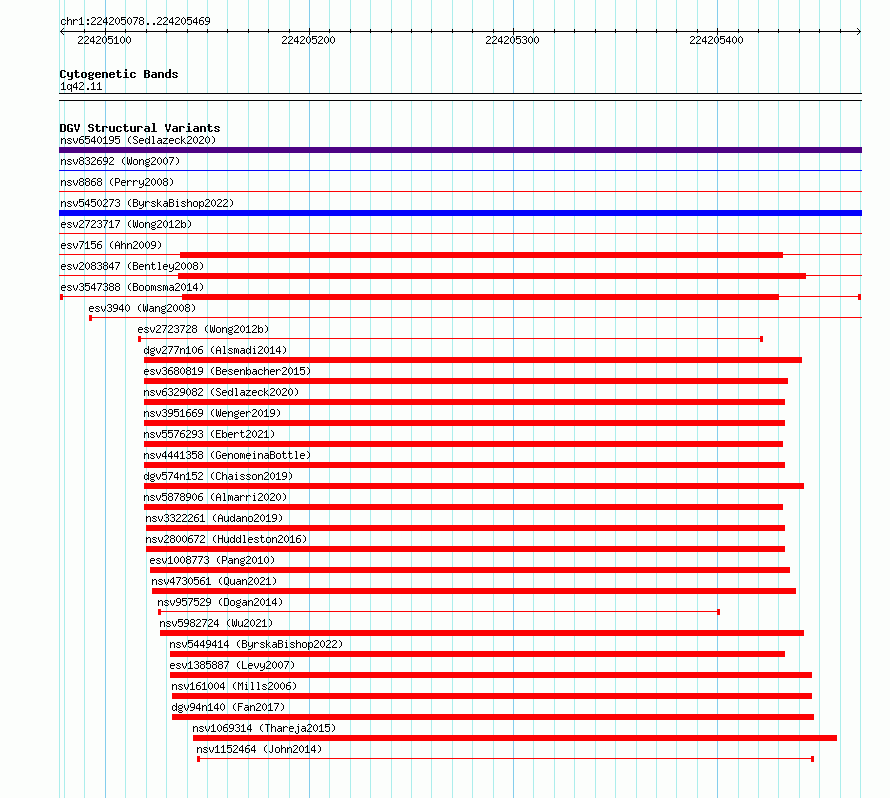Click dgv277n106 (Alsmadi2014) label

(x=215, y=350)
